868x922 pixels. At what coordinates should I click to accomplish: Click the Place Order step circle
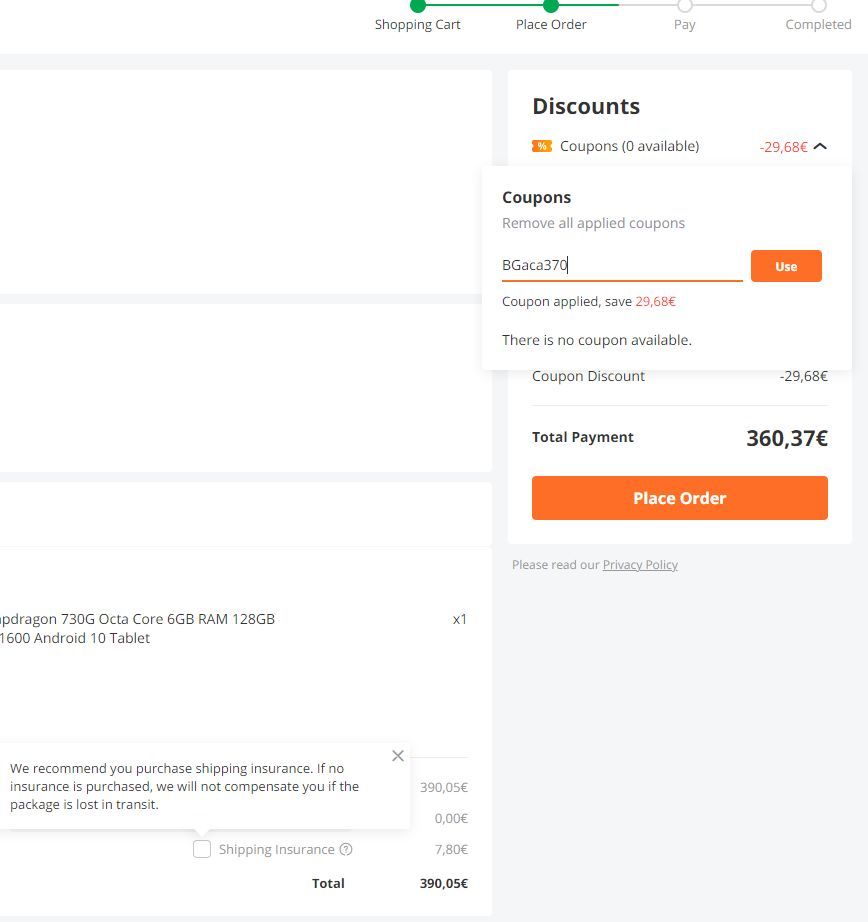pos(551,6)
